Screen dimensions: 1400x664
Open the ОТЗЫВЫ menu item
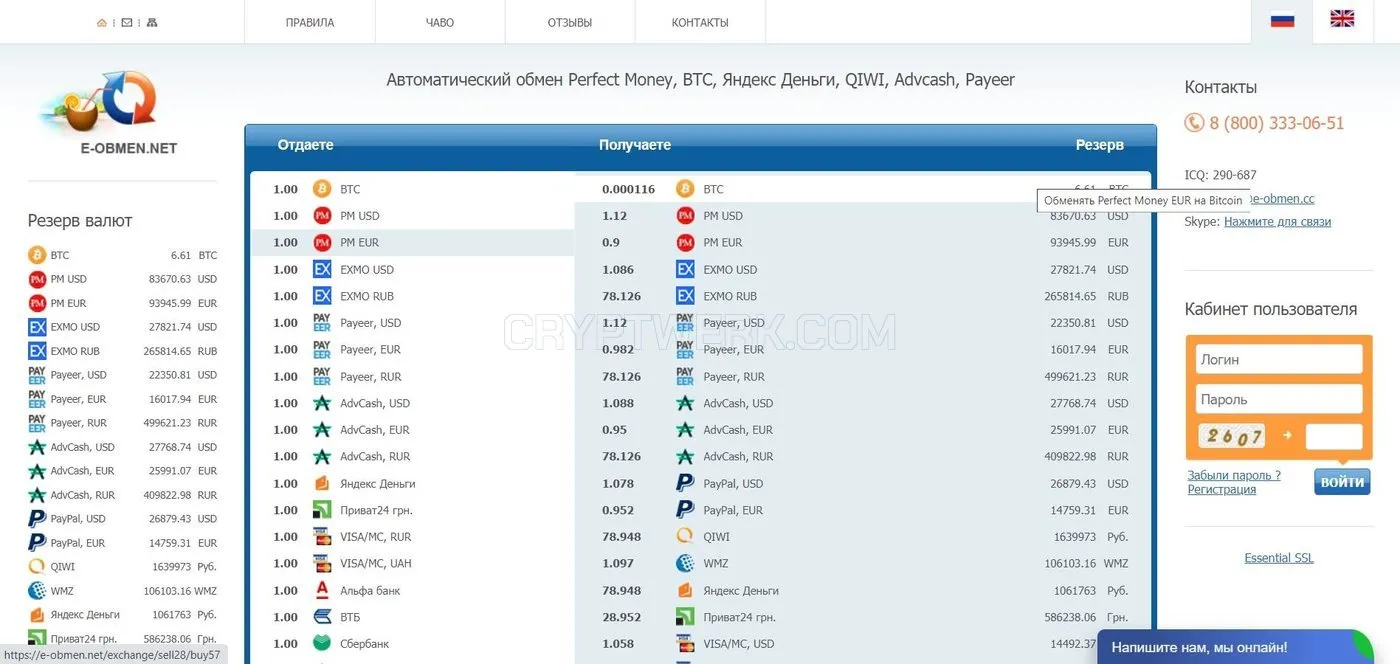(570, 22)
